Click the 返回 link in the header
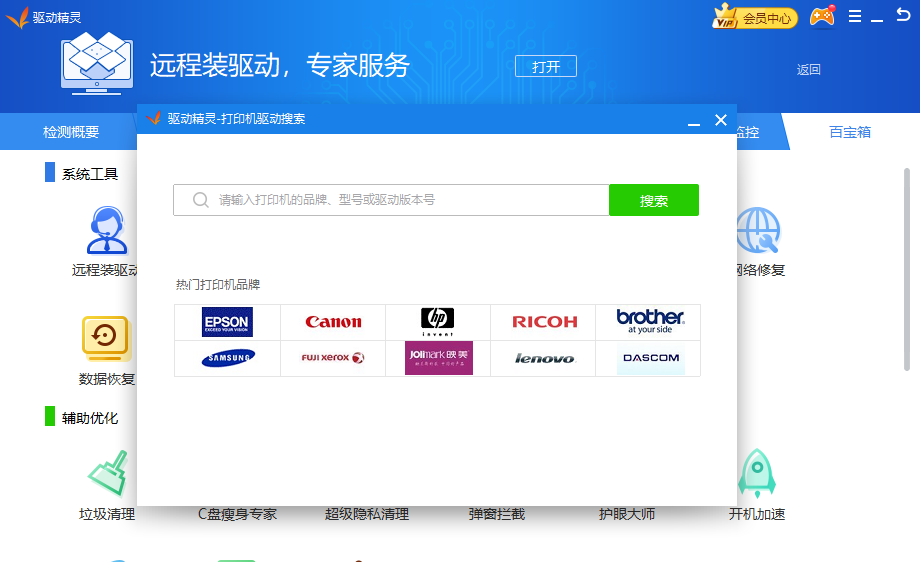The width and height of the screenshot is (920, 580). (809, 70)
